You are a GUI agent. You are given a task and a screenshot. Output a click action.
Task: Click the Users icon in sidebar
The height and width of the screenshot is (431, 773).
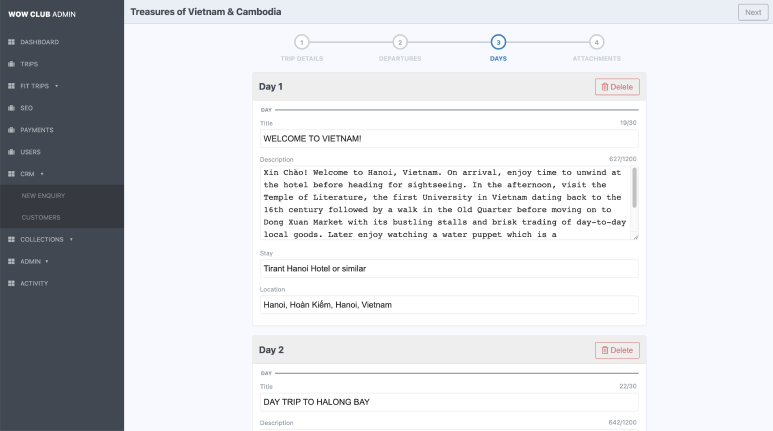[x=11, y=152]
